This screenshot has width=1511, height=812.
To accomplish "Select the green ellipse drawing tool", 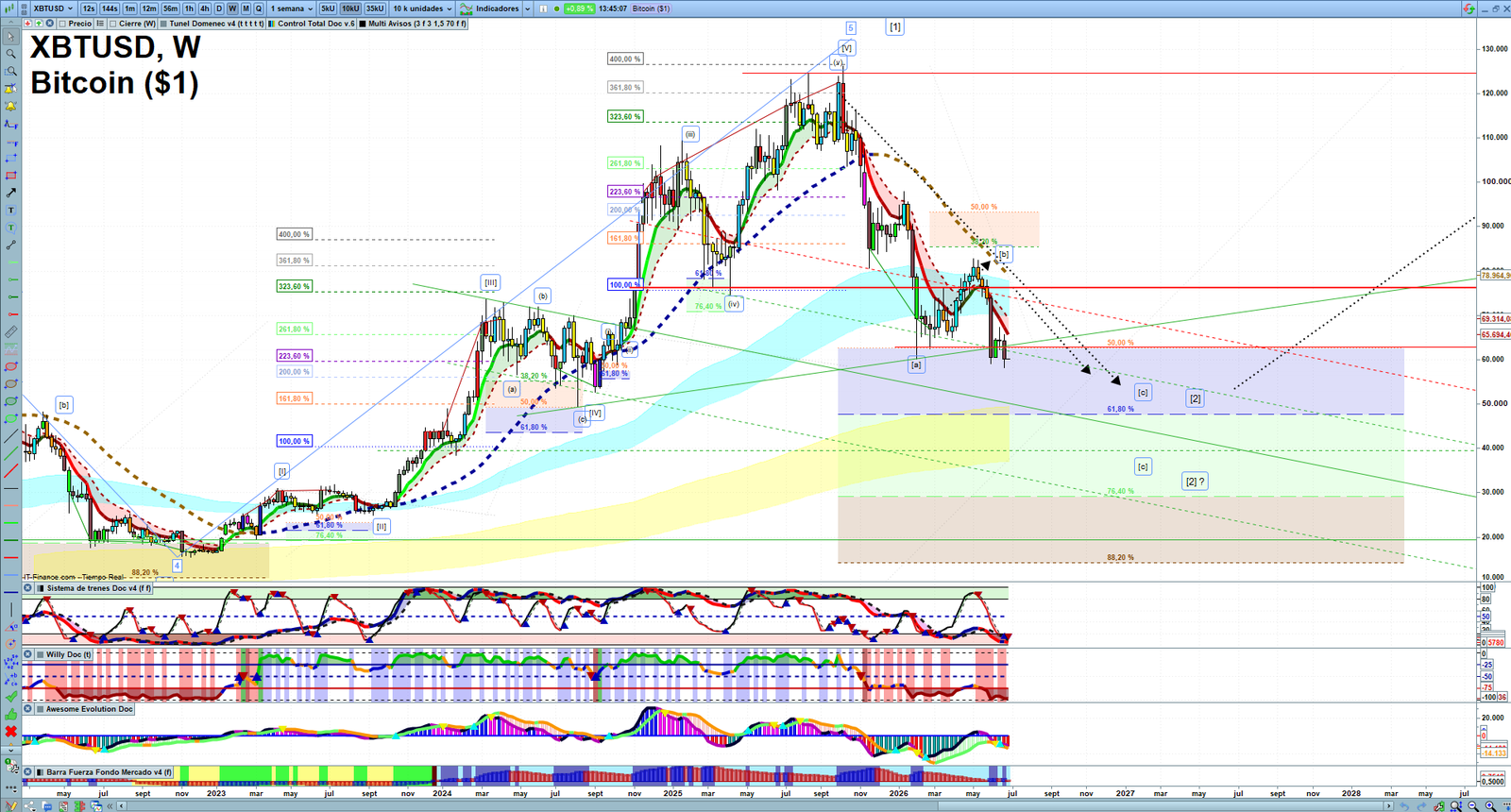I will (x=11, y=401).
